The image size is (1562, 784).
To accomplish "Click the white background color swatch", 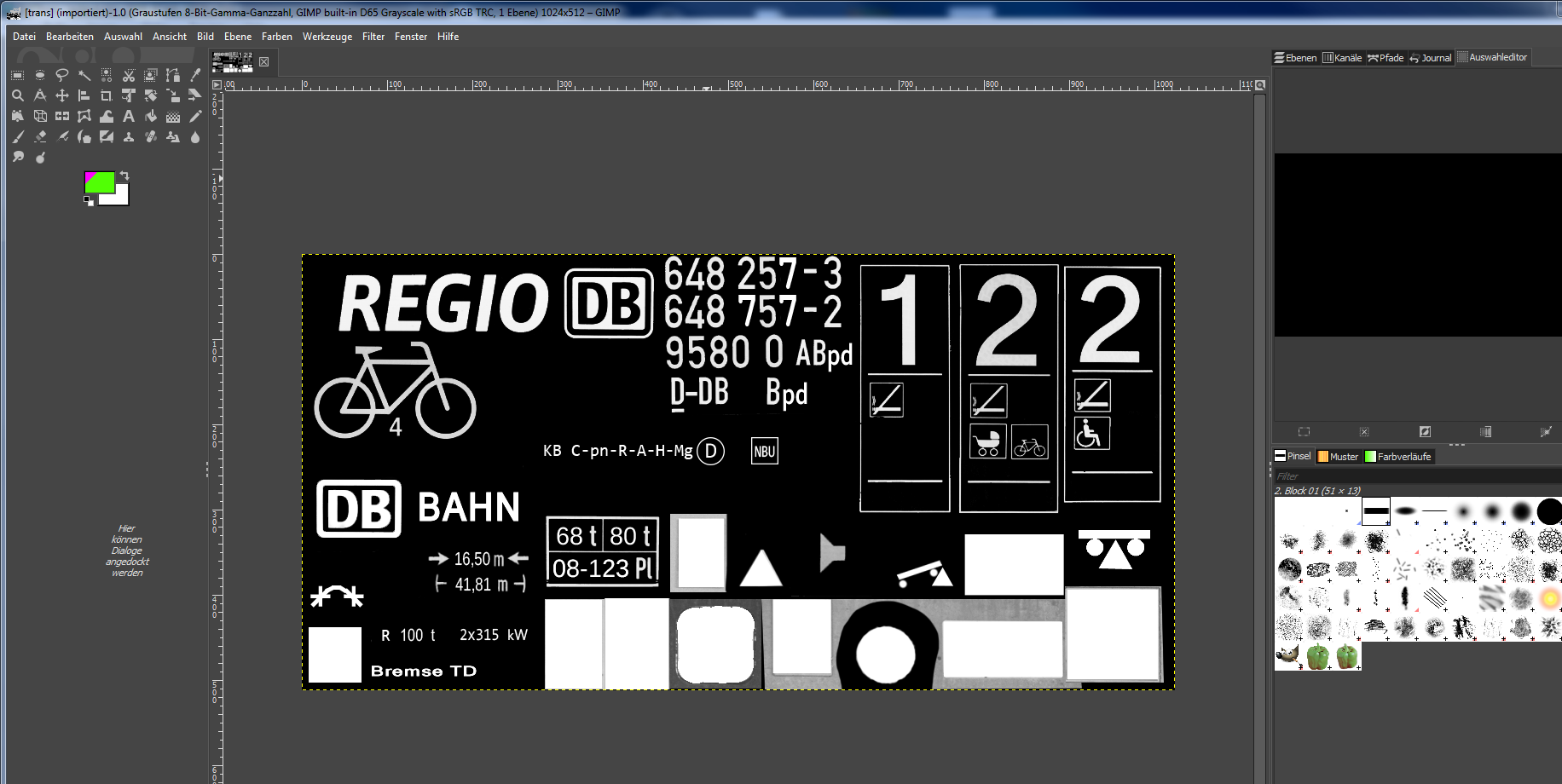I will pos(121,198).
